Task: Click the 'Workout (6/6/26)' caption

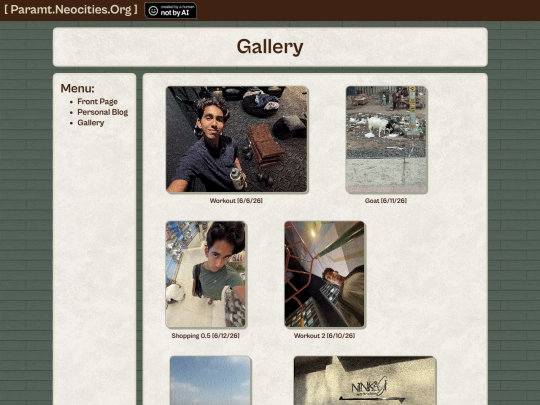Action: coord(236,200)
